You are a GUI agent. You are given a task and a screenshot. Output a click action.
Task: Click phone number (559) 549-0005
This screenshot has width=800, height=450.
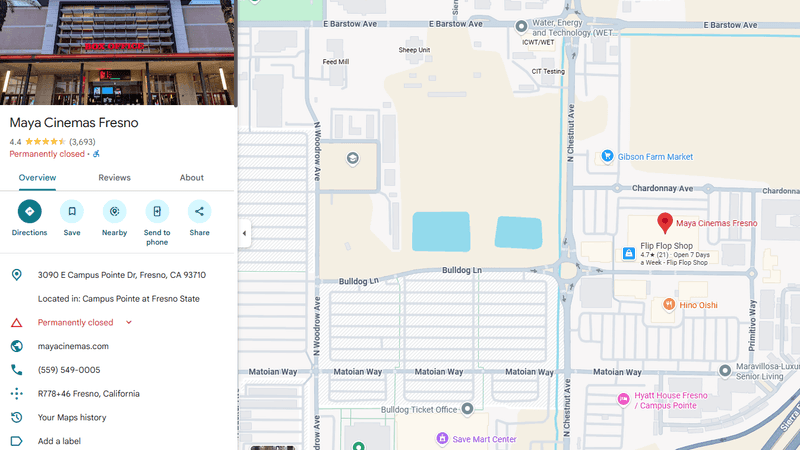coord(69,370)
